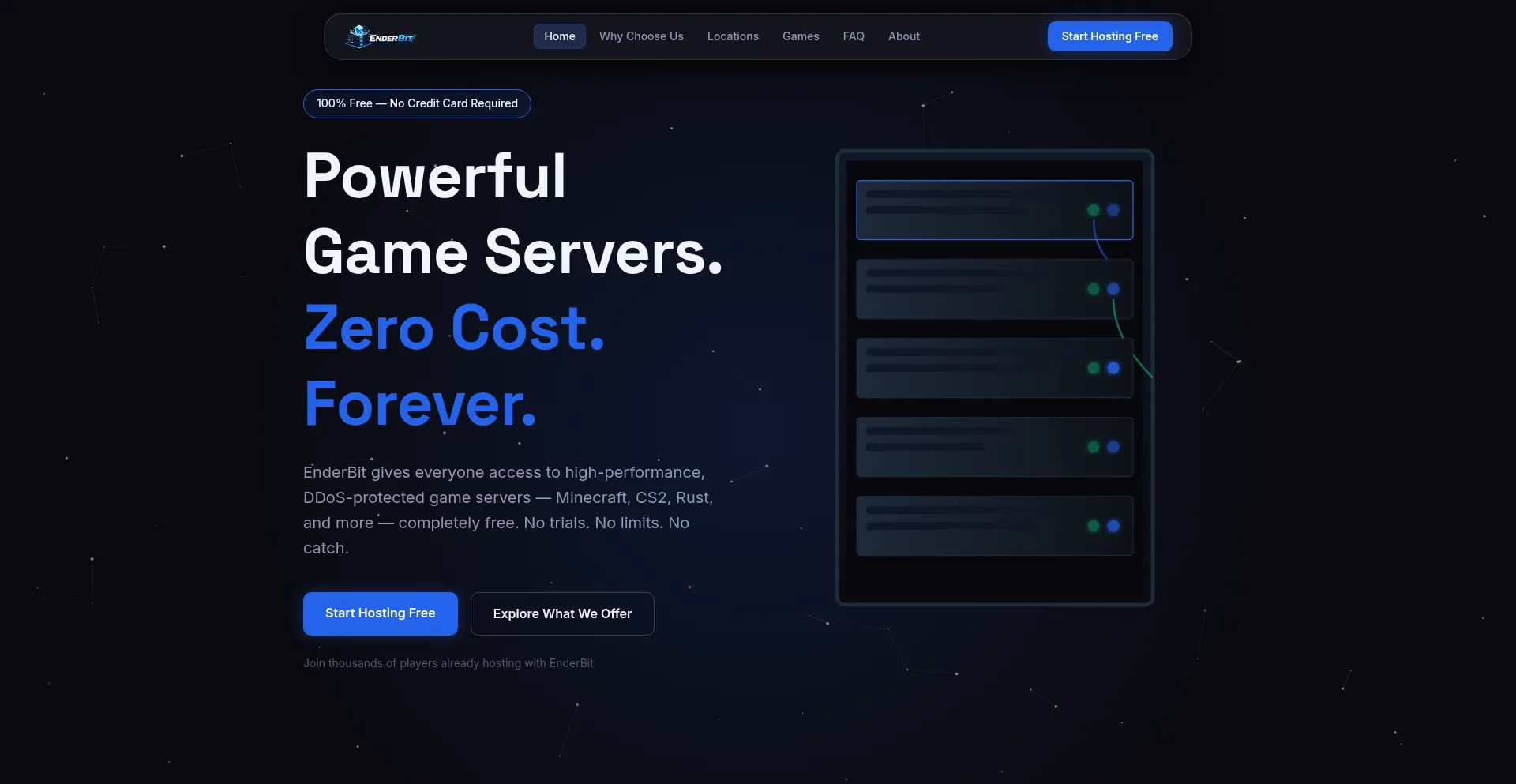Select the highlighted top server unit illustration
This screenshot has height=784, width=1516.
[995, 210]
